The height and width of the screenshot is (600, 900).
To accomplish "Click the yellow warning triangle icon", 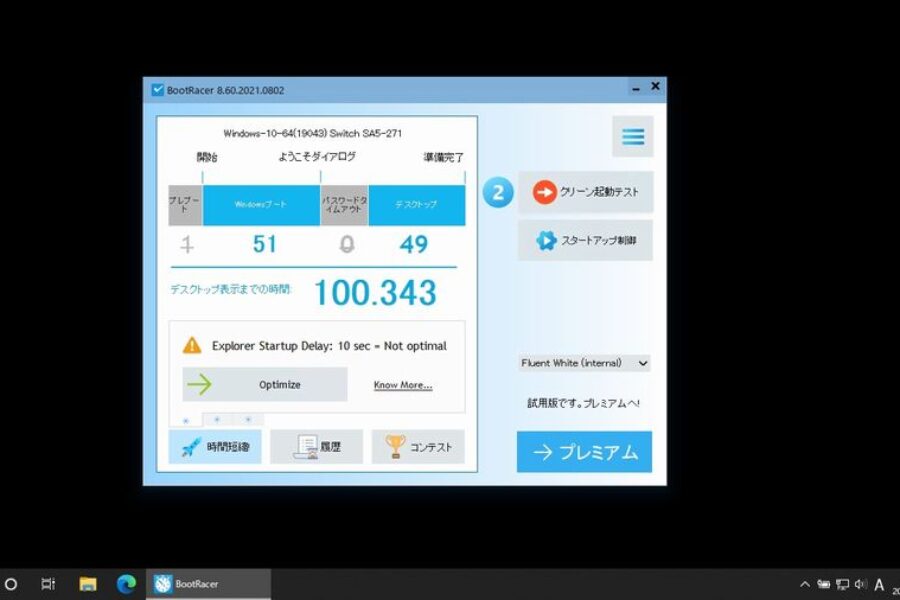I will pos(192,345).
